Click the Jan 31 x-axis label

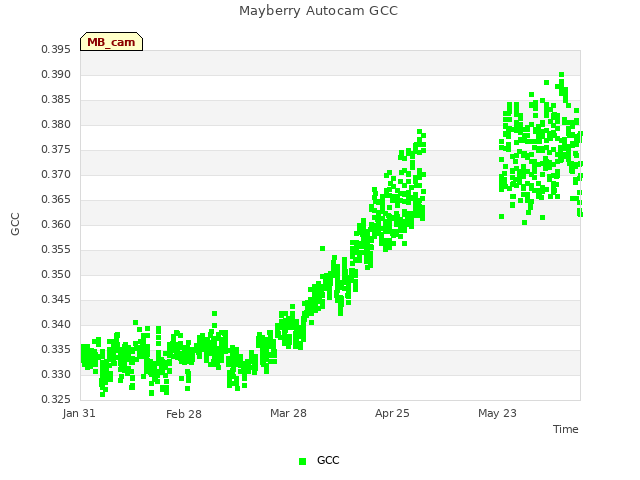pyautogui.click(x=79, y=413)
